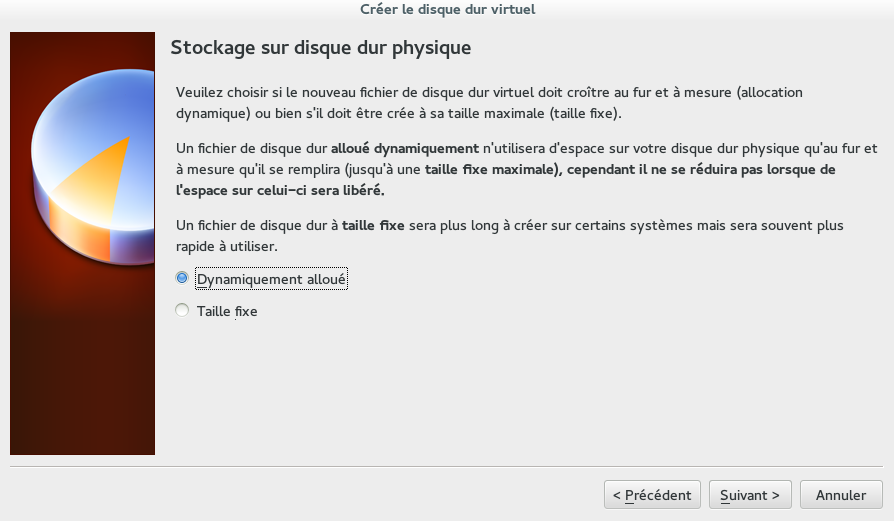Click the Taille fixe label text
The image size is (894, 521).
click(227, 311)
